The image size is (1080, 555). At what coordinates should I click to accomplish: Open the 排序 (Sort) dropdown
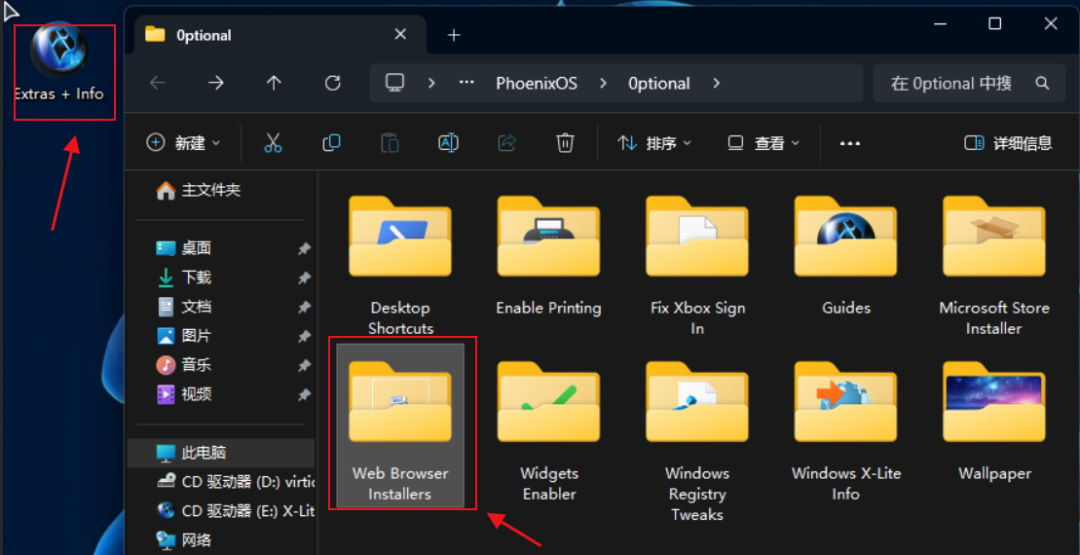click(x=654, y=143)
